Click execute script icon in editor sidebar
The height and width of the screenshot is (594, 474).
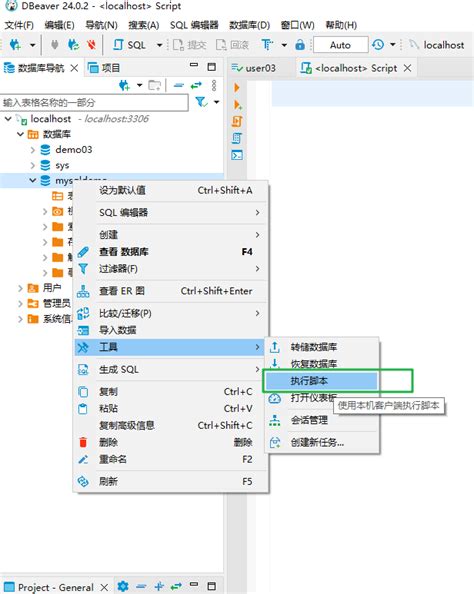237,122
